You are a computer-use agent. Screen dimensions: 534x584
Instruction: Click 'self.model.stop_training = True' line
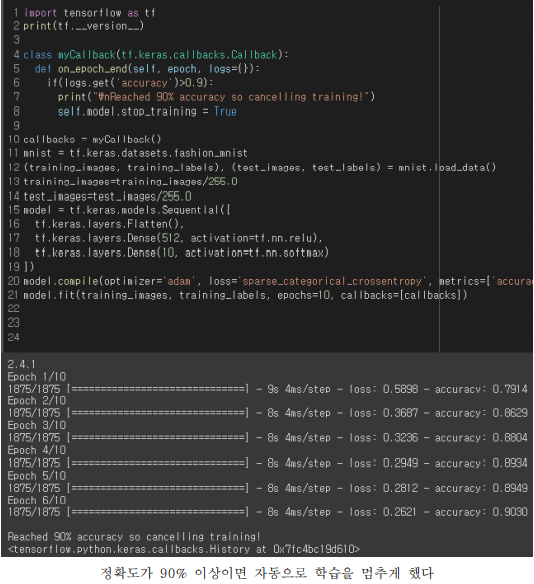[x=147, y=111]
